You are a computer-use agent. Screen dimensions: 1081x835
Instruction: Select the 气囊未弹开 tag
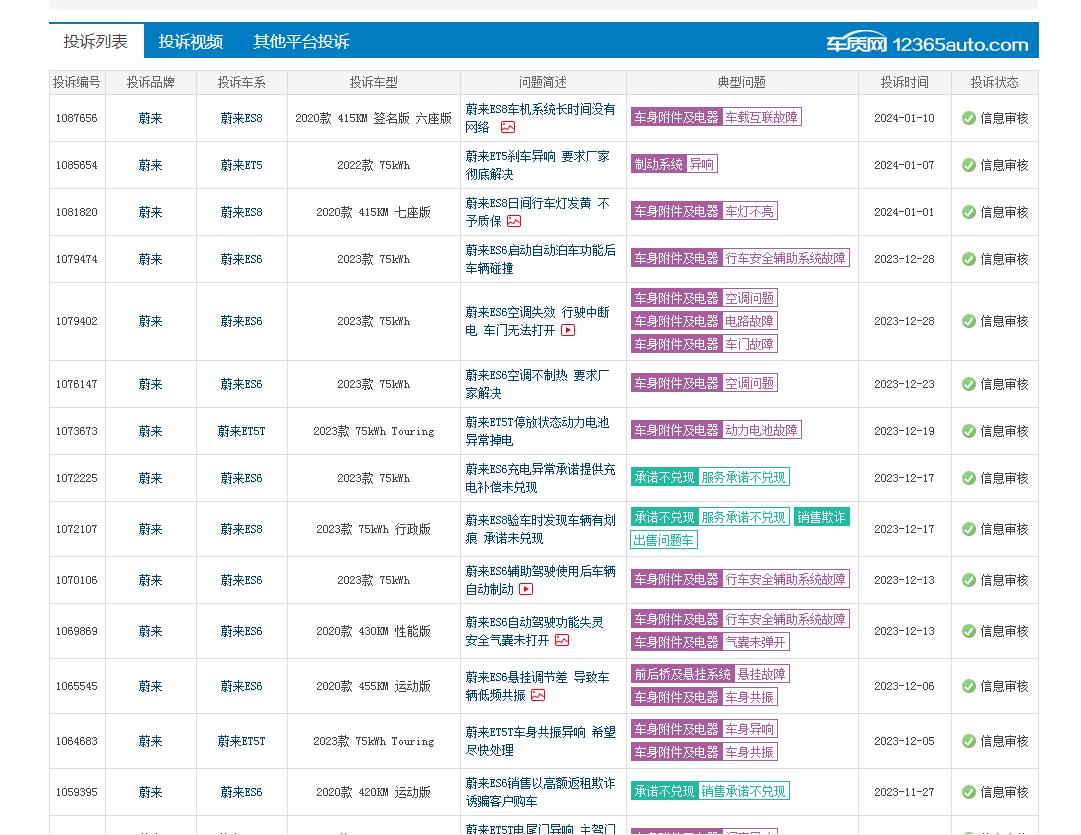coord(755,642)
